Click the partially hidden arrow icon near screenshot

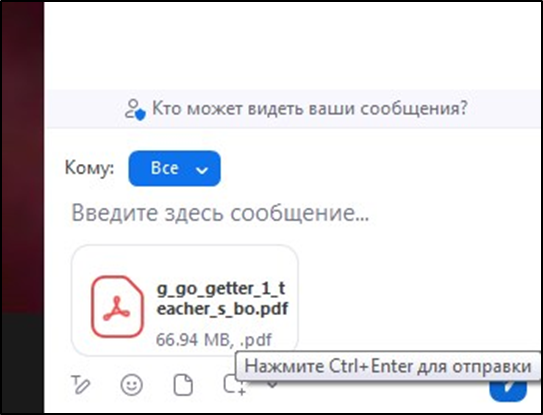[x=272, y=384]
